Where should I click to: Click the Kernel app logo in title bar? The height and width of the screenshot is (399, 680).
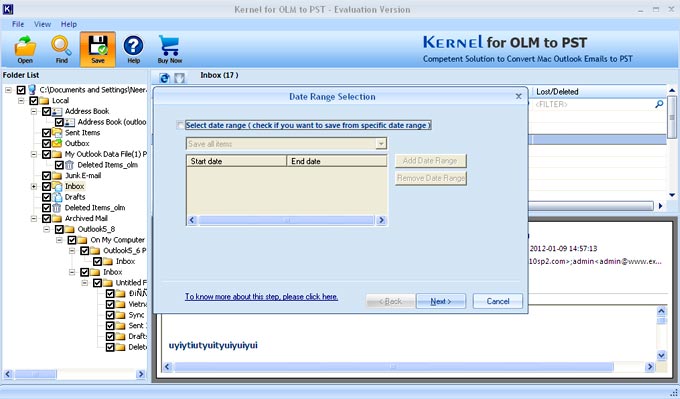pos(8,9)
